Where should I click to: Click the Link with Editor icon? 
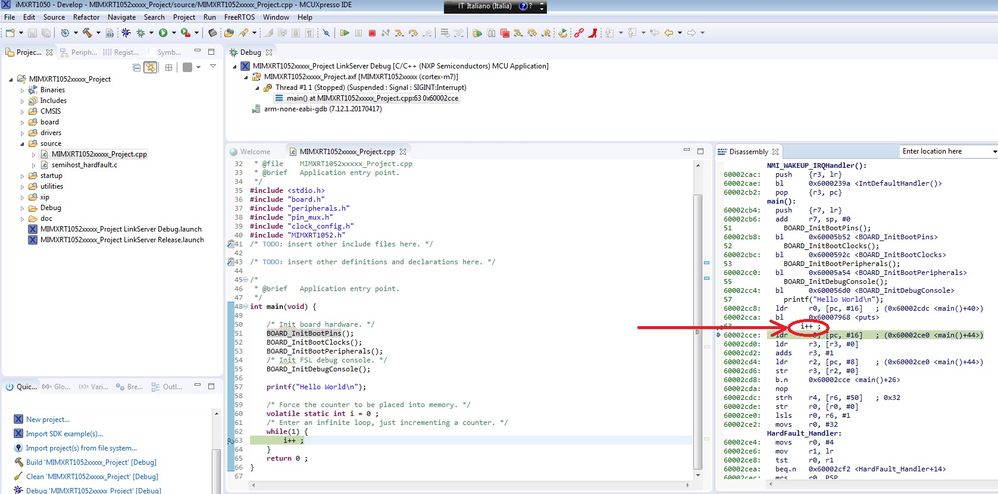pos(149,67)
